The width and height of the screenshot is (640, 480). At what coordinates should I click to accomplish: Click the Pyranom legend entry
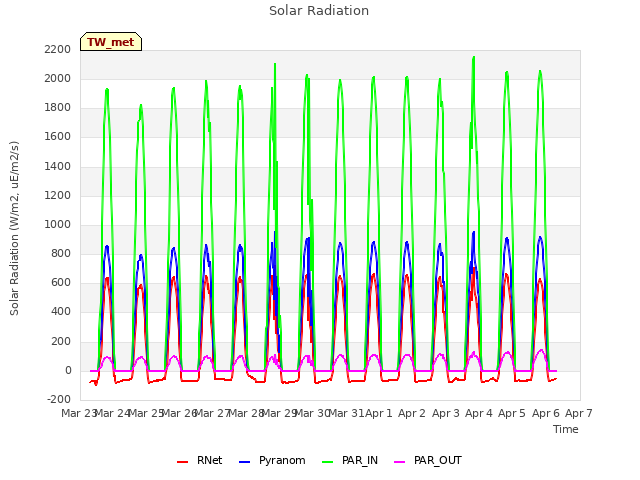tap(272, 460)
